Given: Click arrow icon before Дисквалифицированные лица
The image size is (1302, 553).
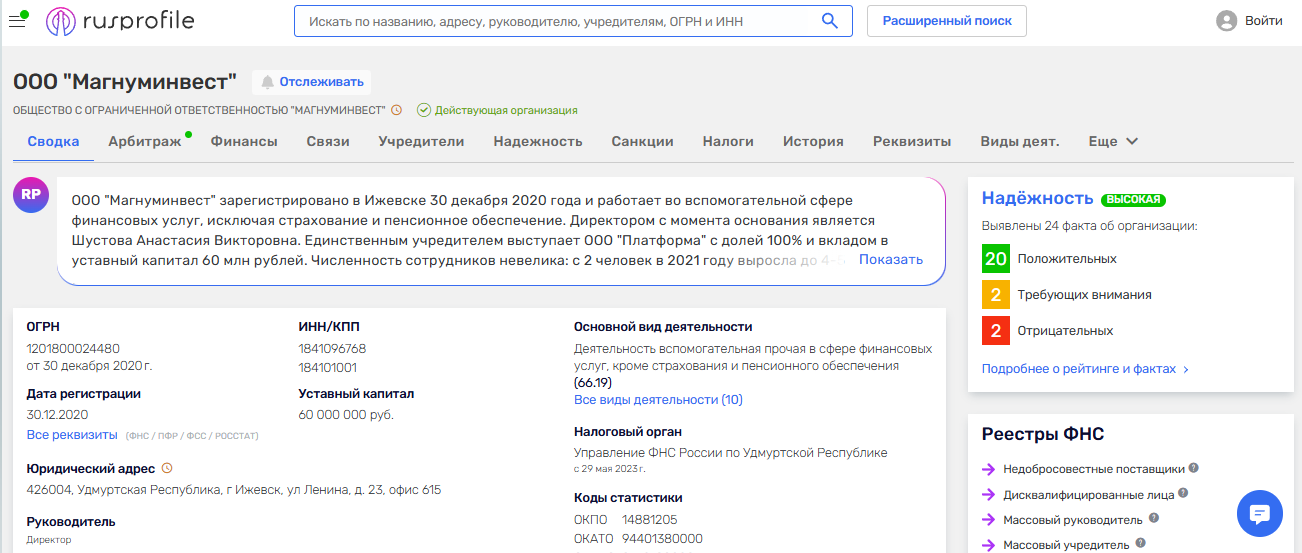Looking at the screenshot, I should coord(988,494).
